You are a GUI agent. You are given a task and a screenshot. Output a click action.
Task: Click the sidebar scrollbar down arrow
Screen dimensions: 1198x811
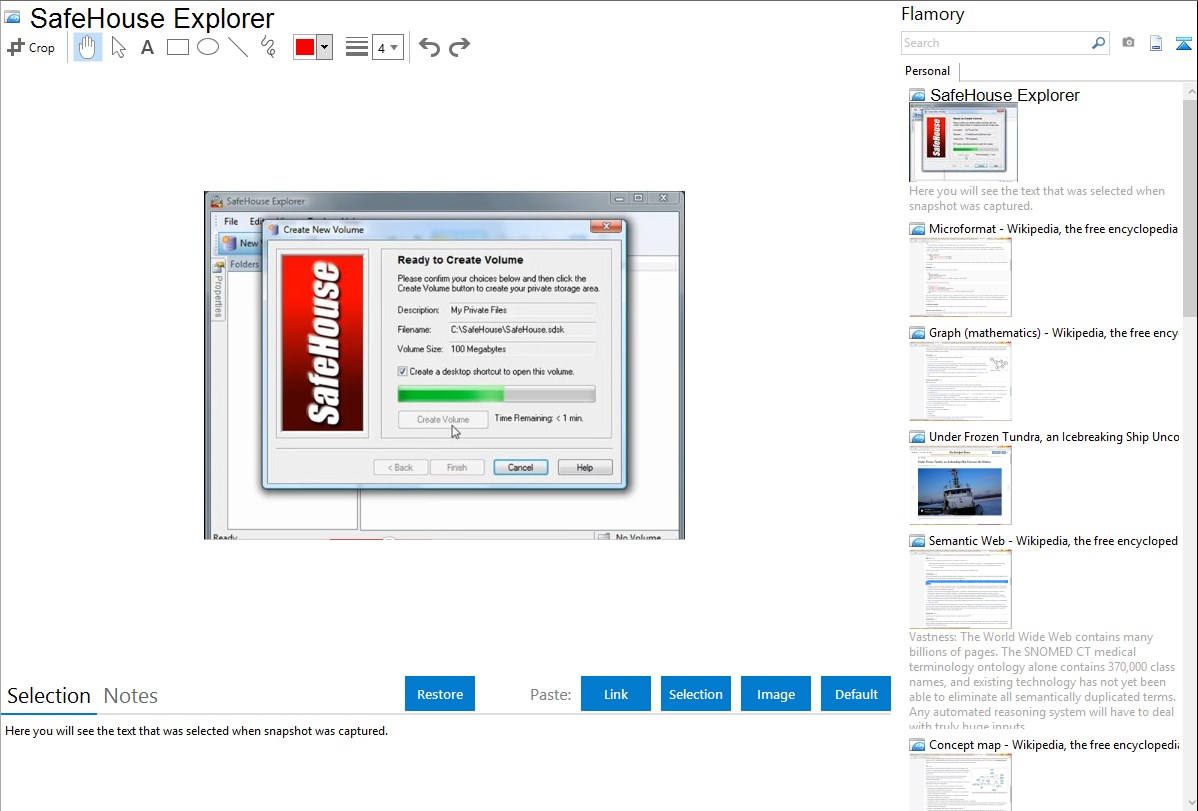click(x=1190, y=803)
